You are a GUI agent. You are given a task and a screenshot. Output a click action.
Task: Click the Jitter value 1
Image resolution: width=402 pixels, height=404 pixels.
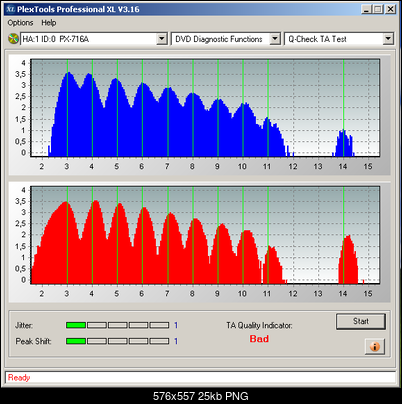click(176, 325)
